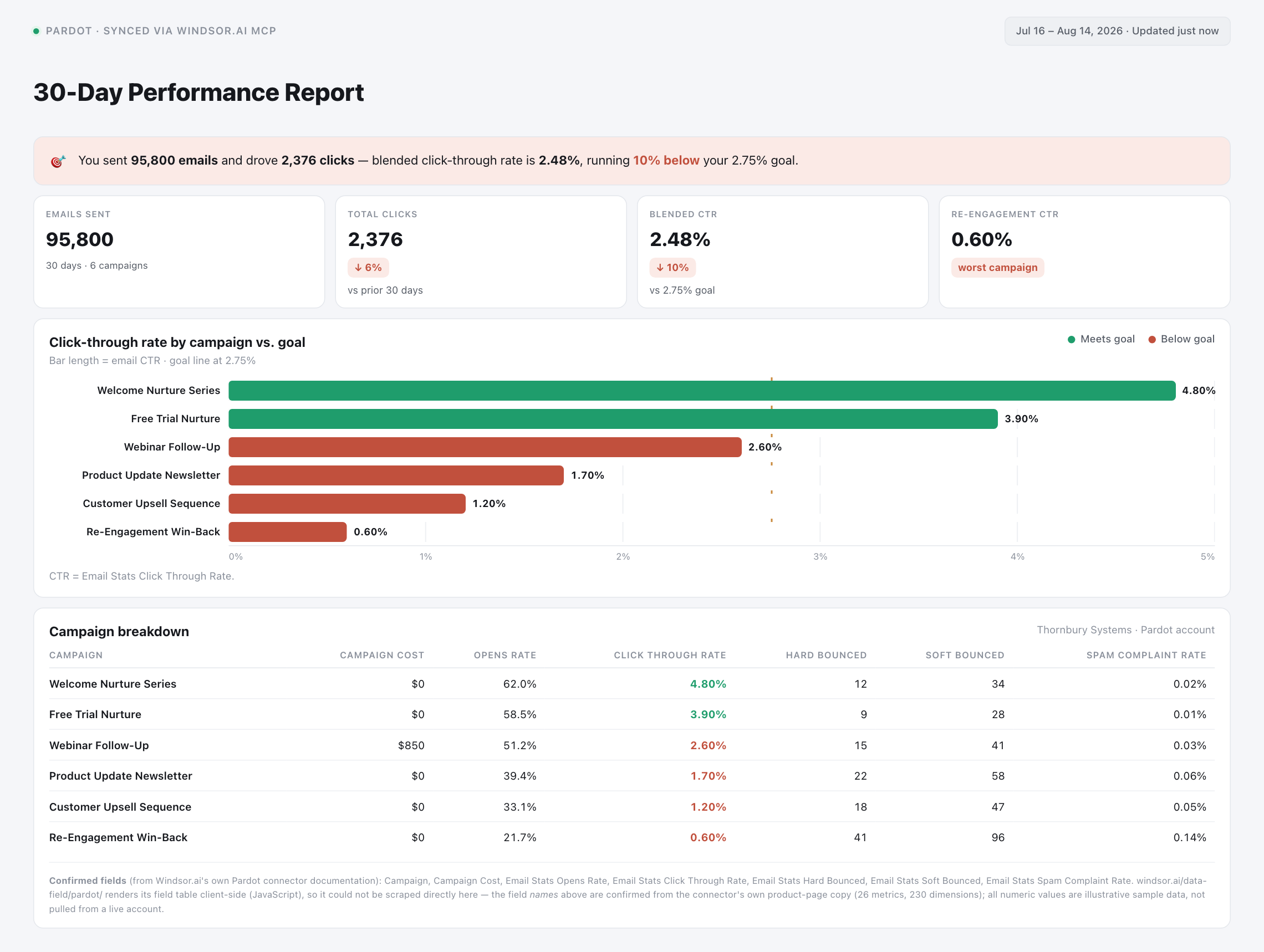Click the Campaign breakdown heading

[119, 632]
